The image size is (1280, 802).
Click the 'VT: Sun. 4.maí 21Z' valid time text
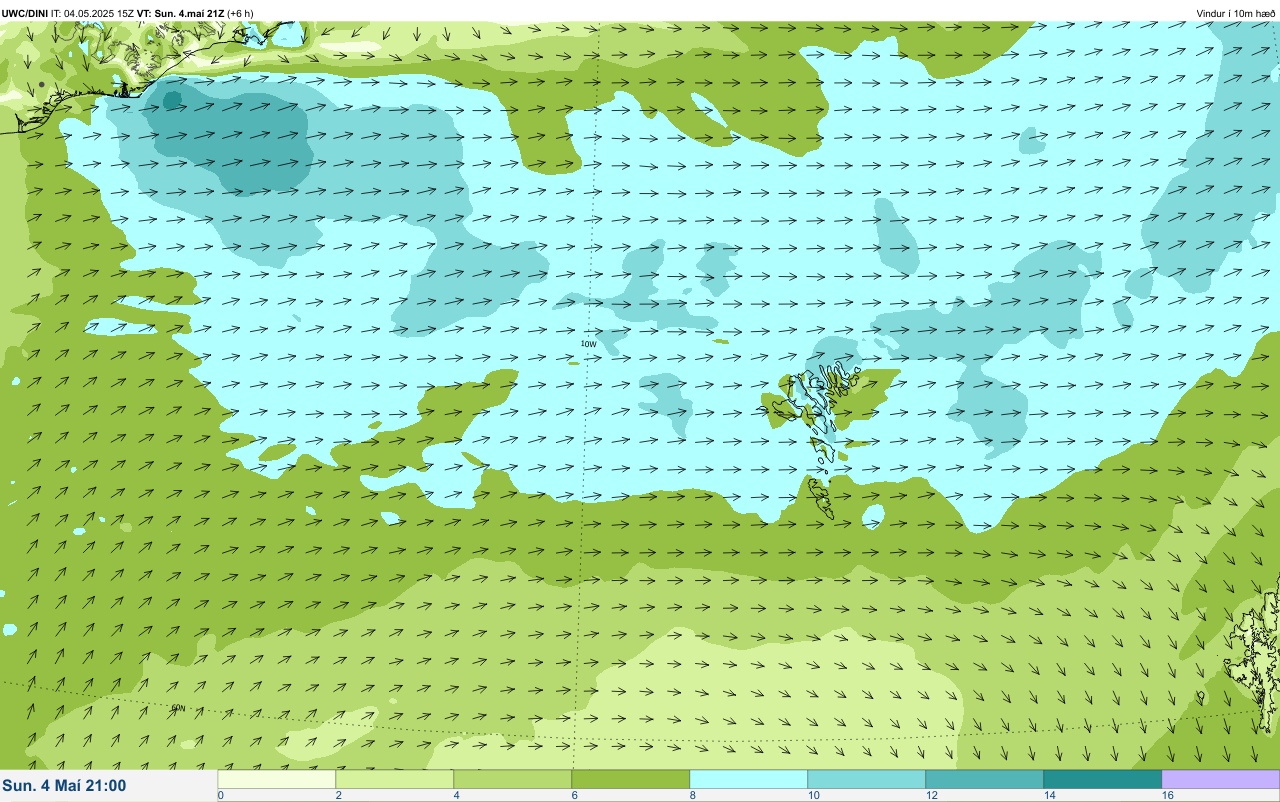click(x=180, y=13)
